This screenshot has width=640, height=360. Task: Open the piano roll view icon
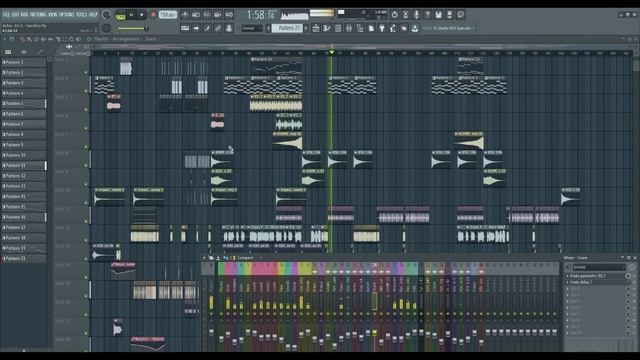[327, 28]
